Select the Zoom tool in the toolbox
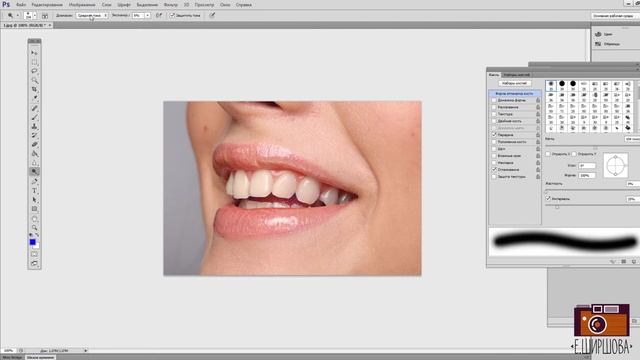The width and height of the screenshot is (640, 360). (x=34, y=228)
